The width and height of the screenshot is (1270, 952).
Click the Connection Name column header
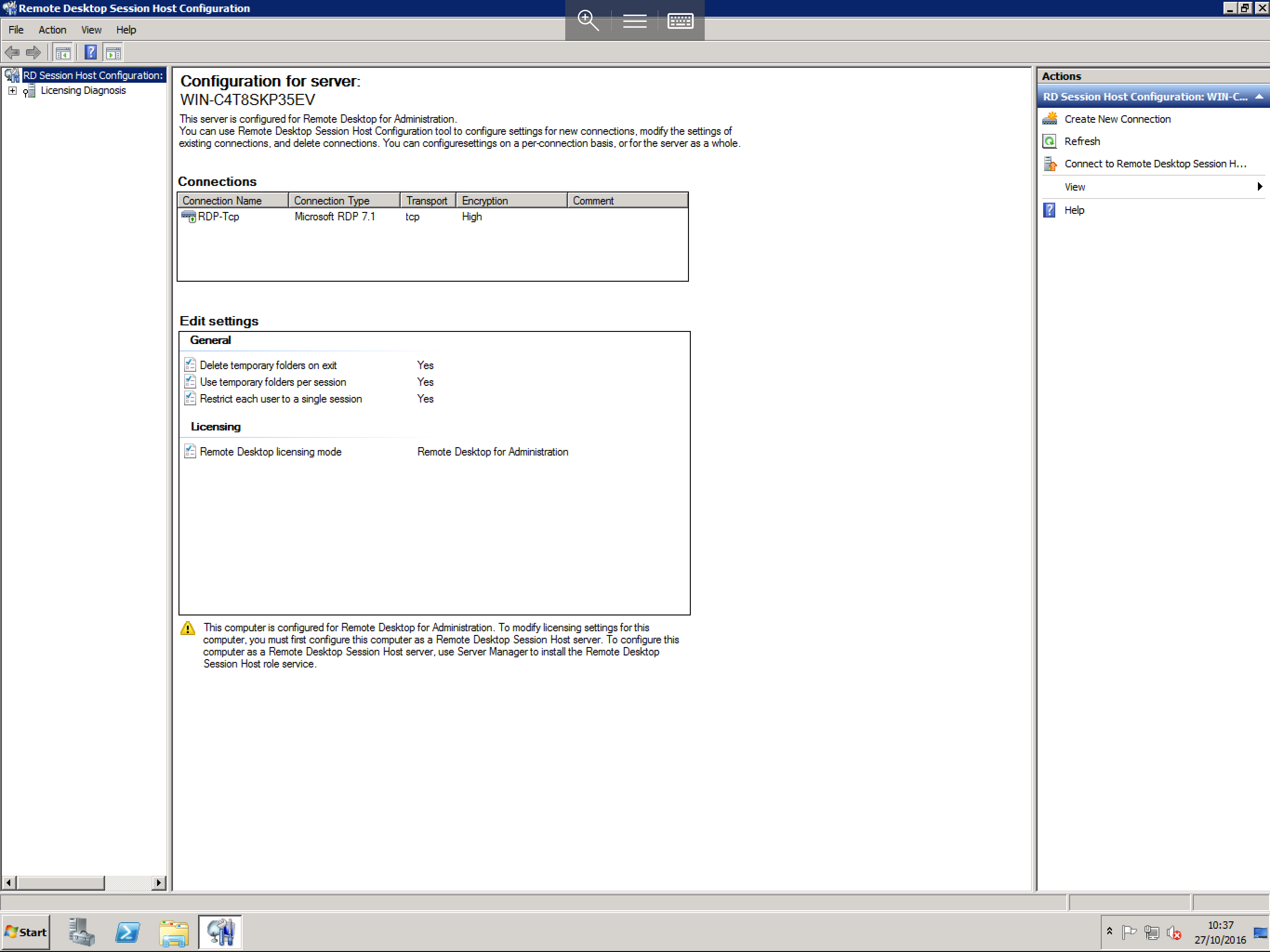(x=232, y=200)
